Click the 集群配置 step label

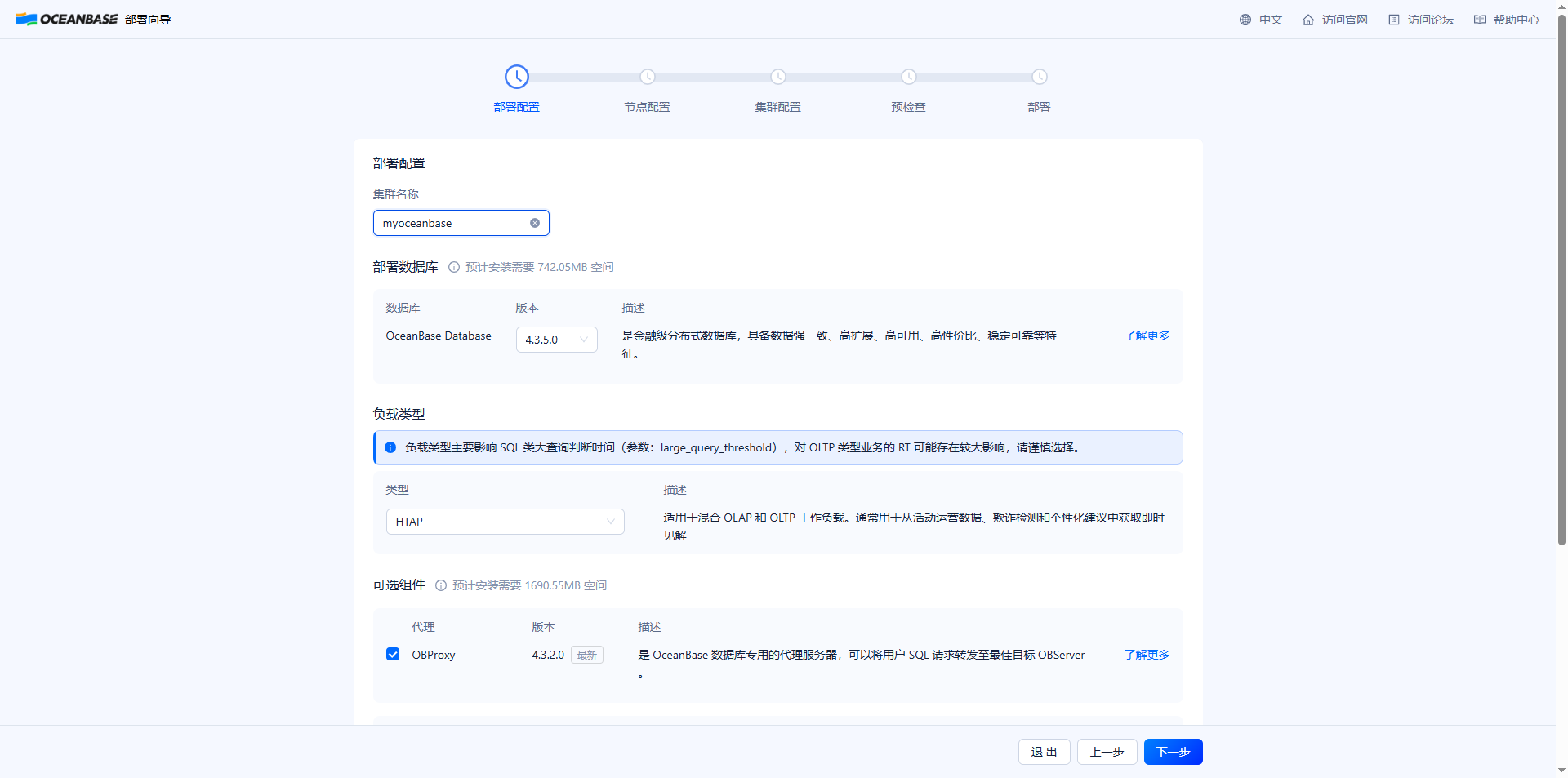(778, 107)
